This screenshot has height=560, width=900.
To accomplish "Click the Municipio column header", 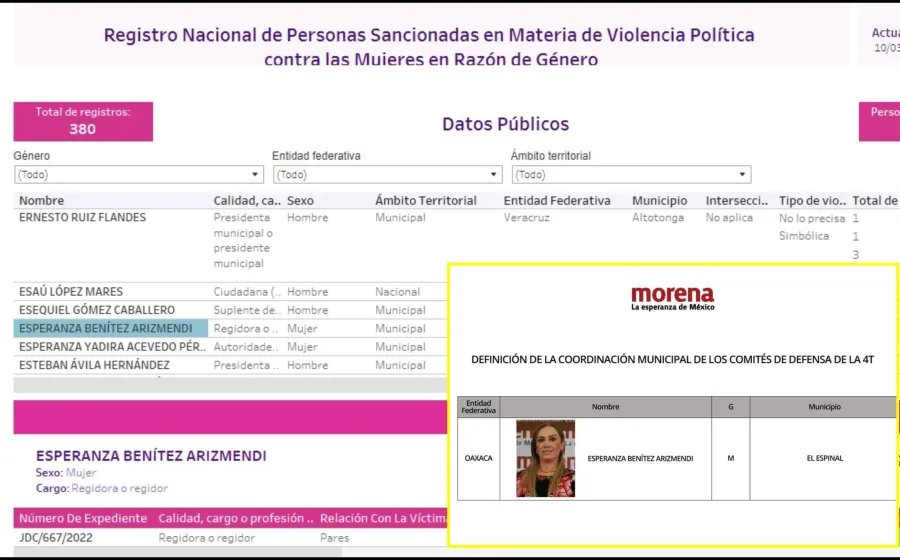I will point(660,200).
